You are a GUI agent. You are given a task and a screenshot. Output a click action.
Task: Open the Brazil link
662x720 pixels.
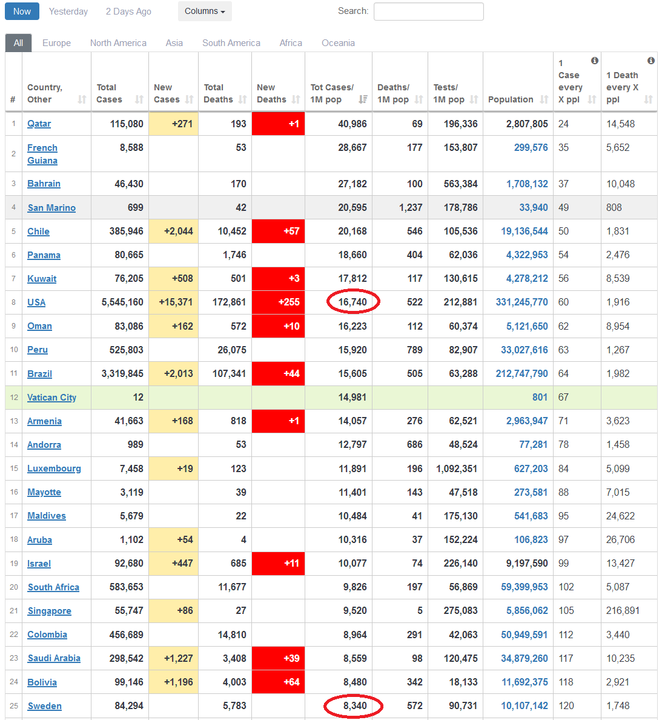39,373
